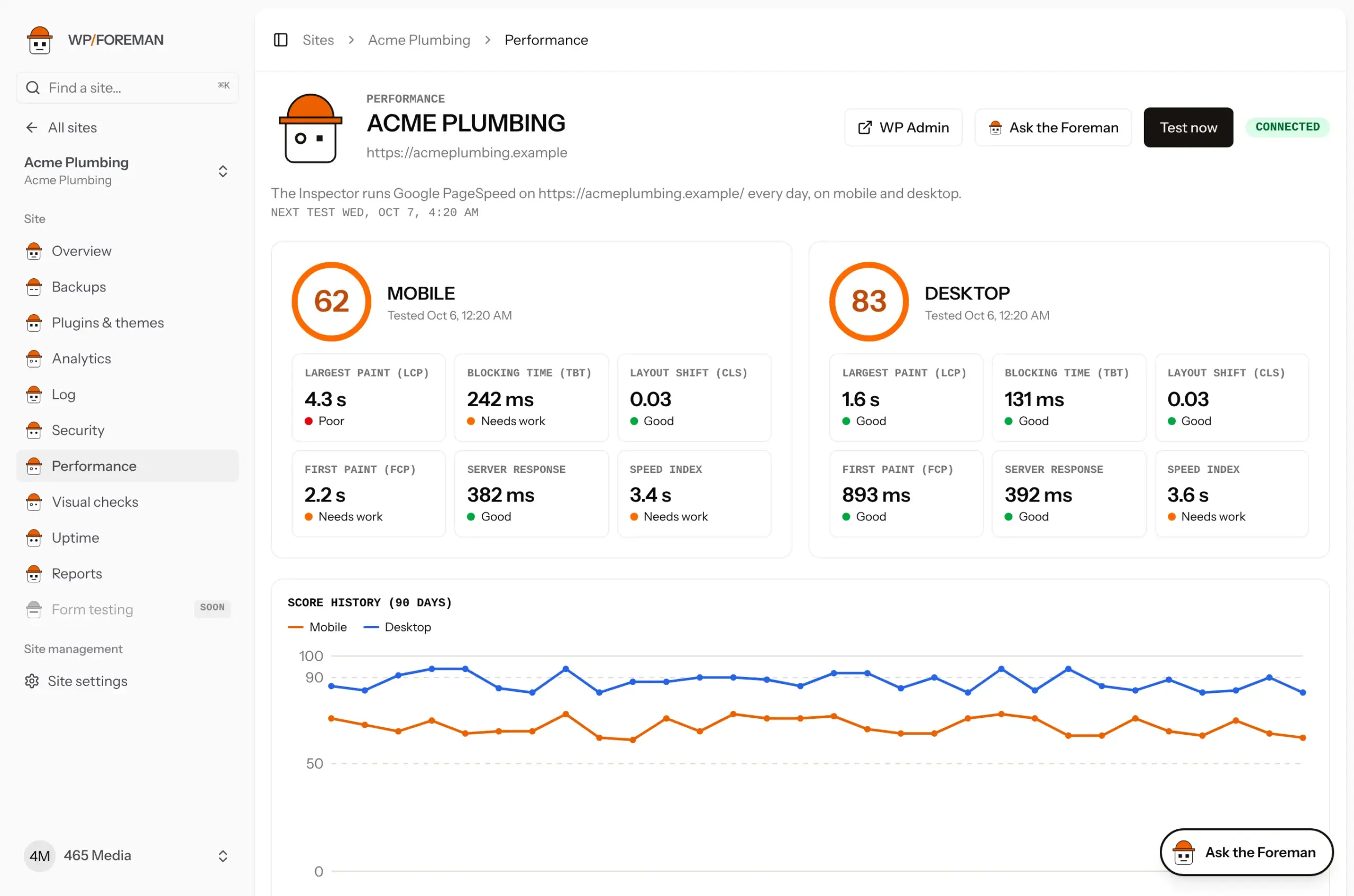Click the Analytics sidebar icon

click(x=34, y=358)
